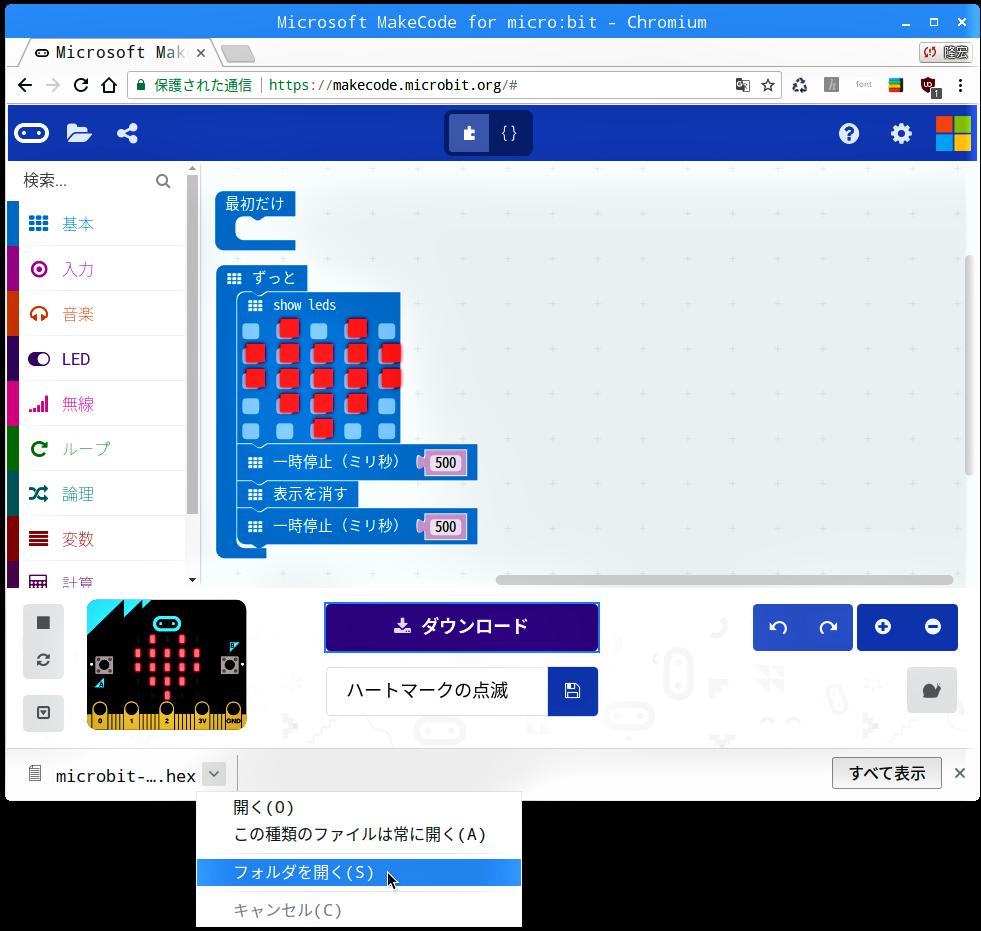Toggle the top-center LED in show leds
This screenshot has width=981, height=931.
point(318,330)
